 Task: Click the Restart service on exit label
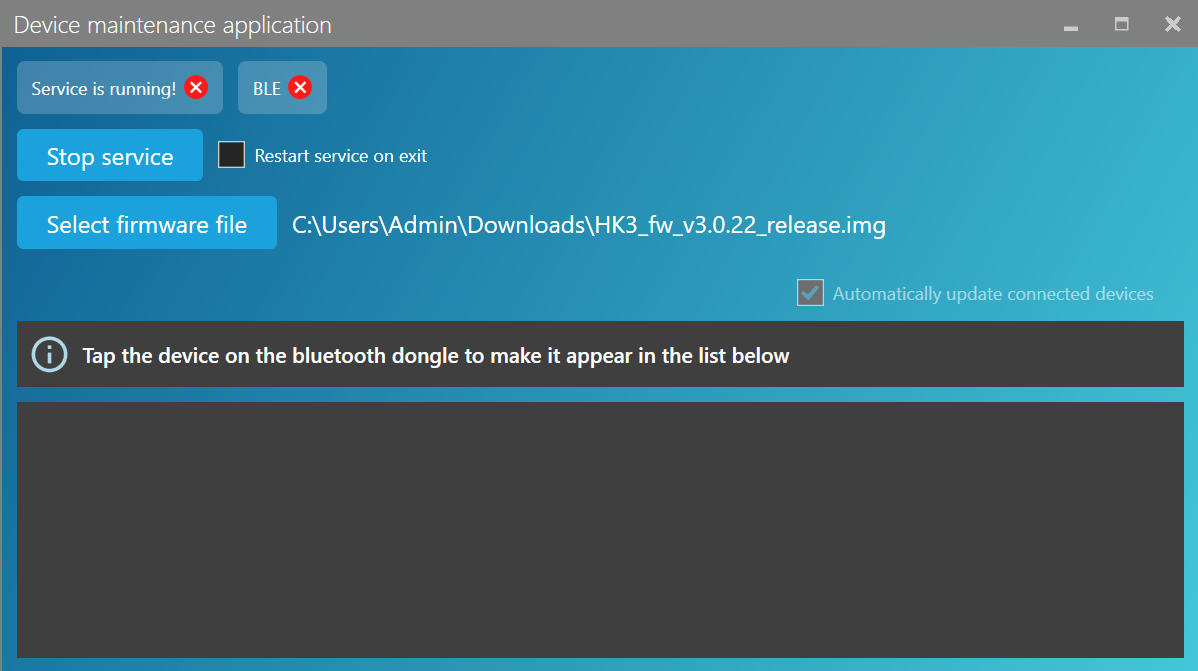341,156
